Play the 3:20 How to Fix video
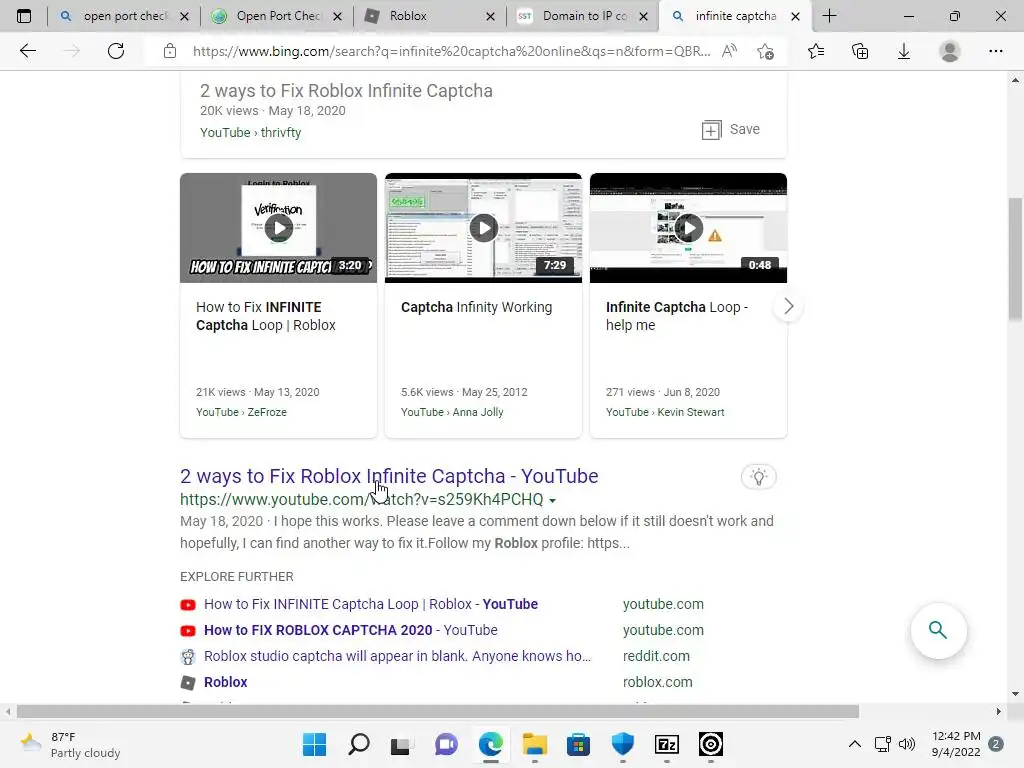The height and width of the screenshot is (768, 1024). (x=279, y=228)
